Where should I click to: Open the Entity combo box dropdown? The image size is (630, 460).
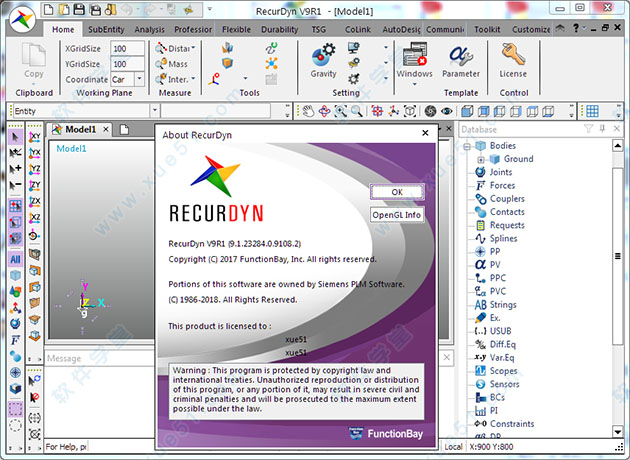point(155,111)
